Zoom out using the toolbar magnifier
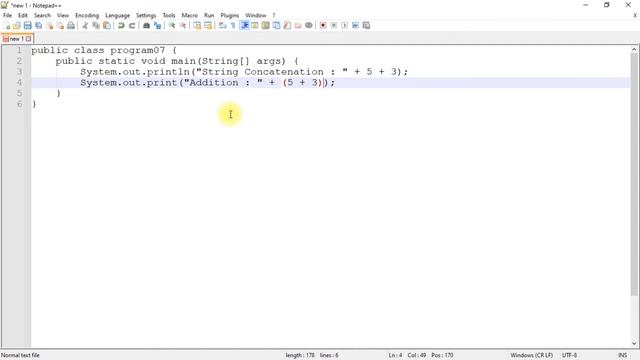The width and height of the screenshot is (640, 360). click(183, 26)
